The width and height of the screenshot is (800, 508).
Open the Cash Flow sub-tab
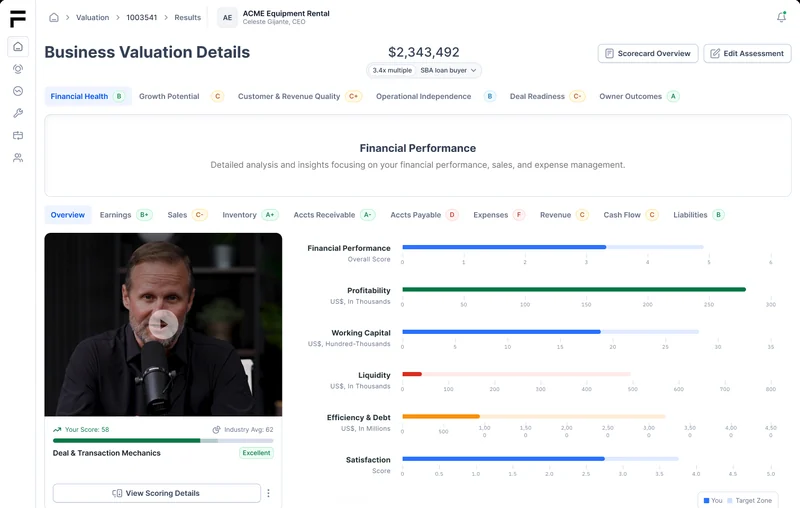point(630,215)
